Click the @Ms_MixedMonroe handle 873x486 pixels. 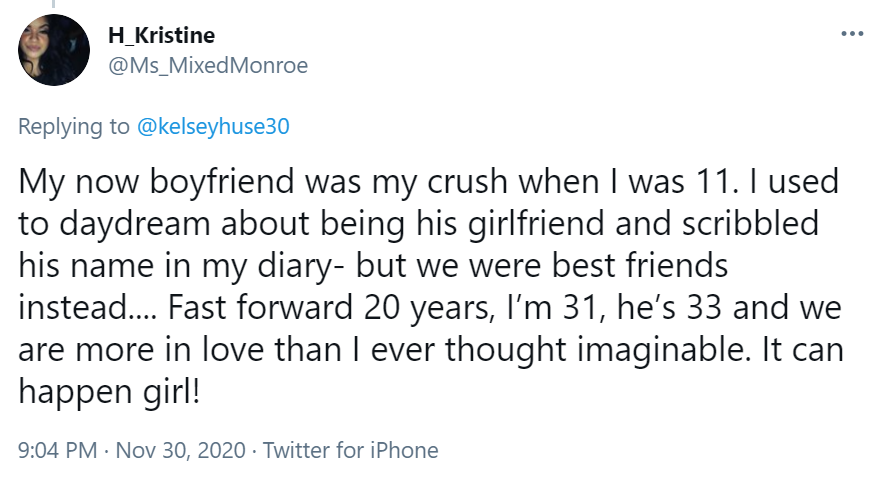207,66
